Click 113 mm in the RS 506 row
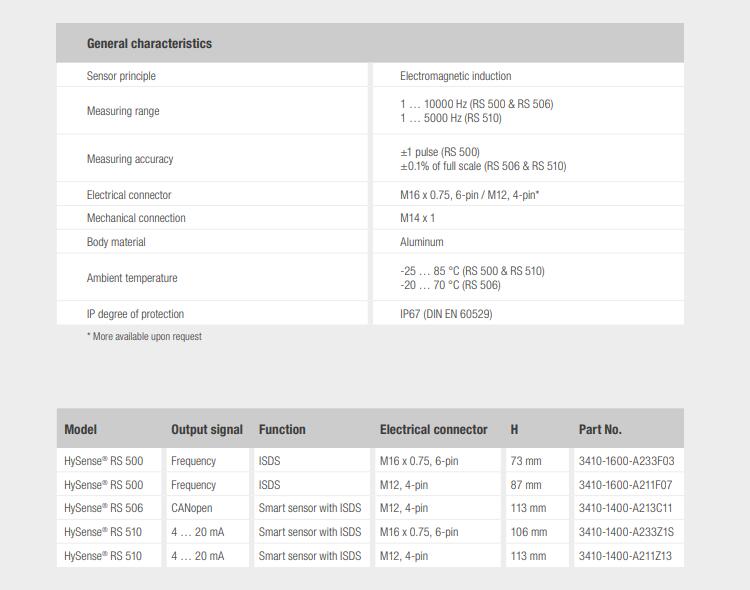 coord(528,508)
